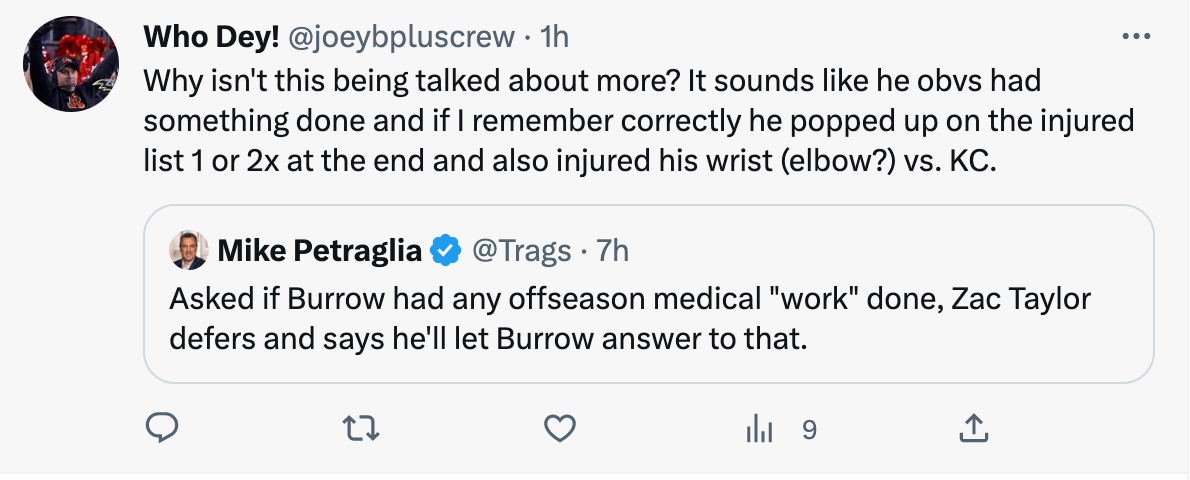Screen dimensions: 1190x480
Task: Click quoted line "defers and says he'll let Burrow answer"
Action: [x=488, y=337]
